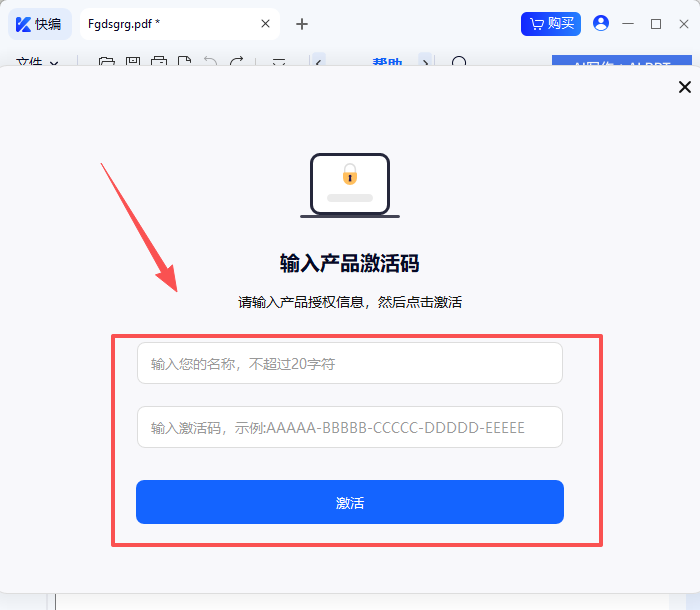
Task: Click the 购买 purchase button
Action: pyautogui.click(x=550, y=24)
